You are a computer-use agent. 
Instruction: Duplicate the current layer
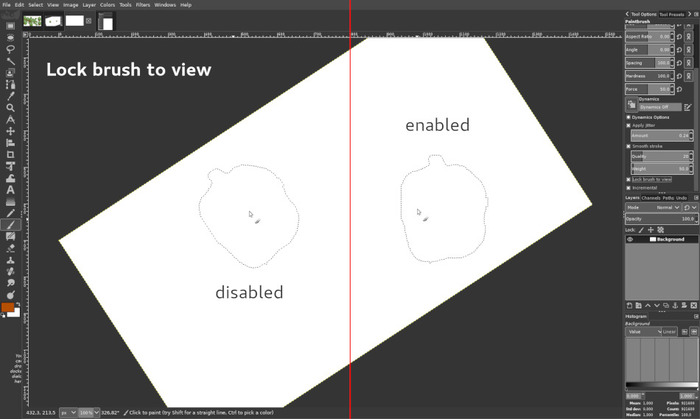666,305
